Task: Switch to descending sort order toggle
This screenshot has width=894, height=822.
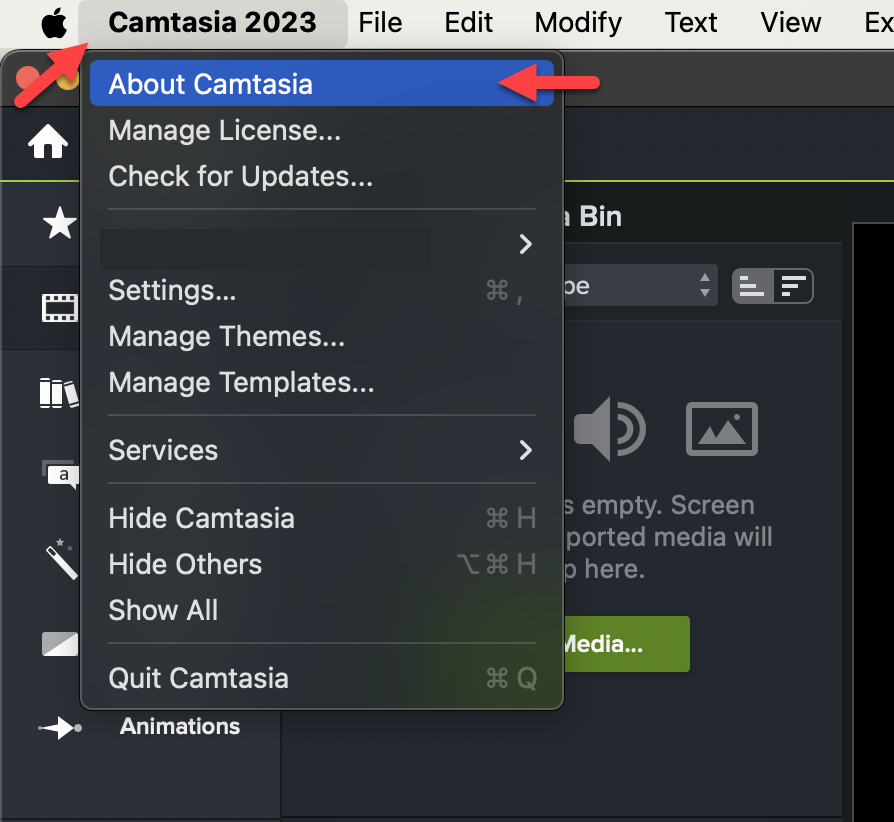Action: click(x=793, y=286)
